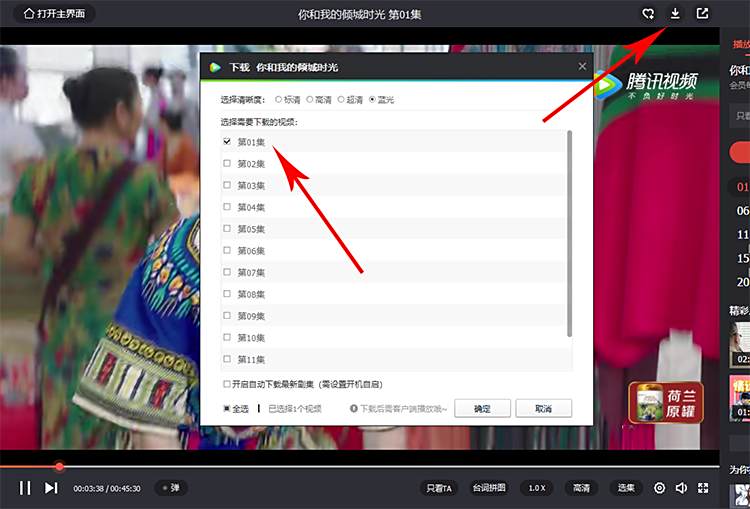Open the 高清 quality menu in player bar

pos(582,488)
